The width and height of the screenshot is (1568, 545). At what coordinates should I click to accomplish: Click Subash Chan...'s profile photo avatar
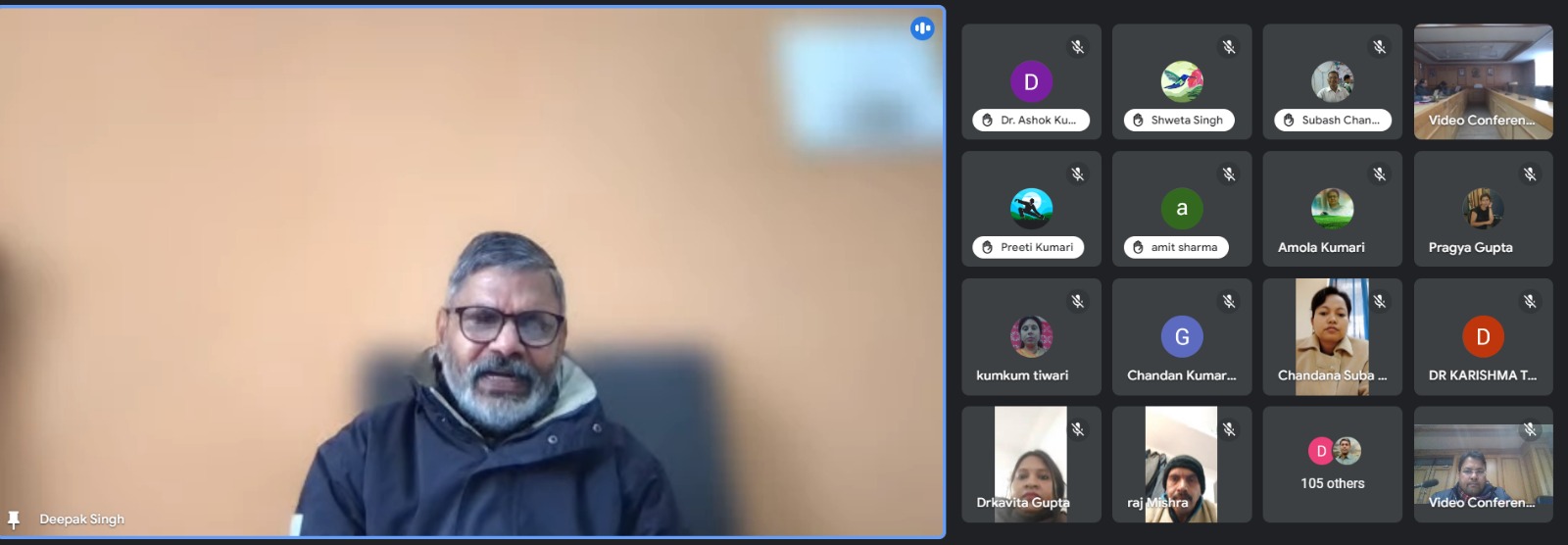(1333, 81)
